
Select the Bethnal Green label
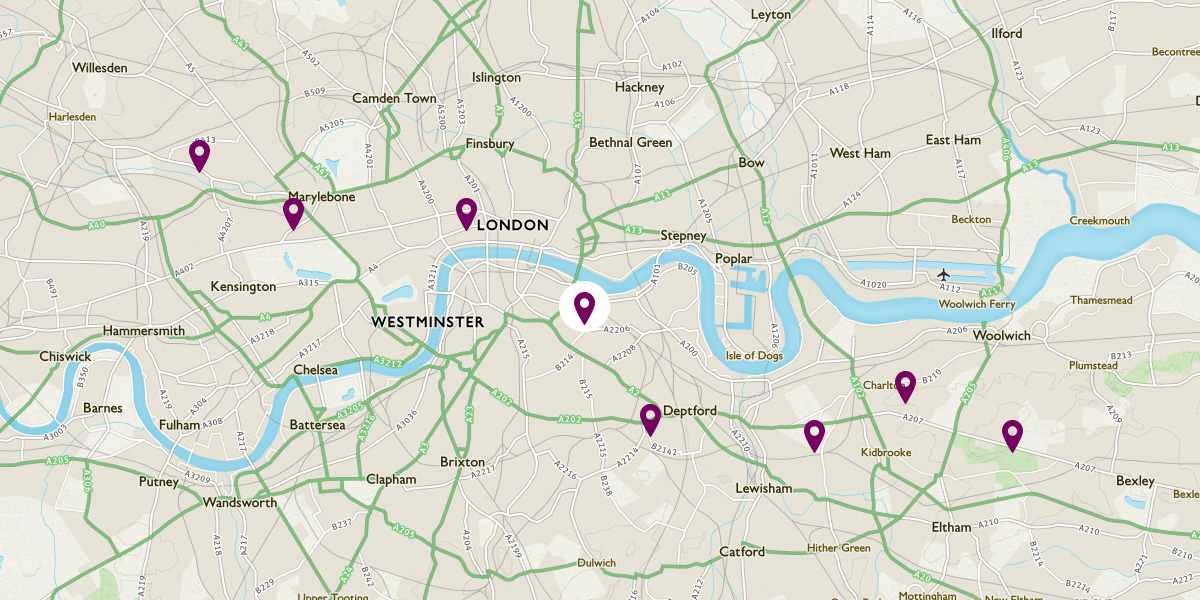(630, 142)
